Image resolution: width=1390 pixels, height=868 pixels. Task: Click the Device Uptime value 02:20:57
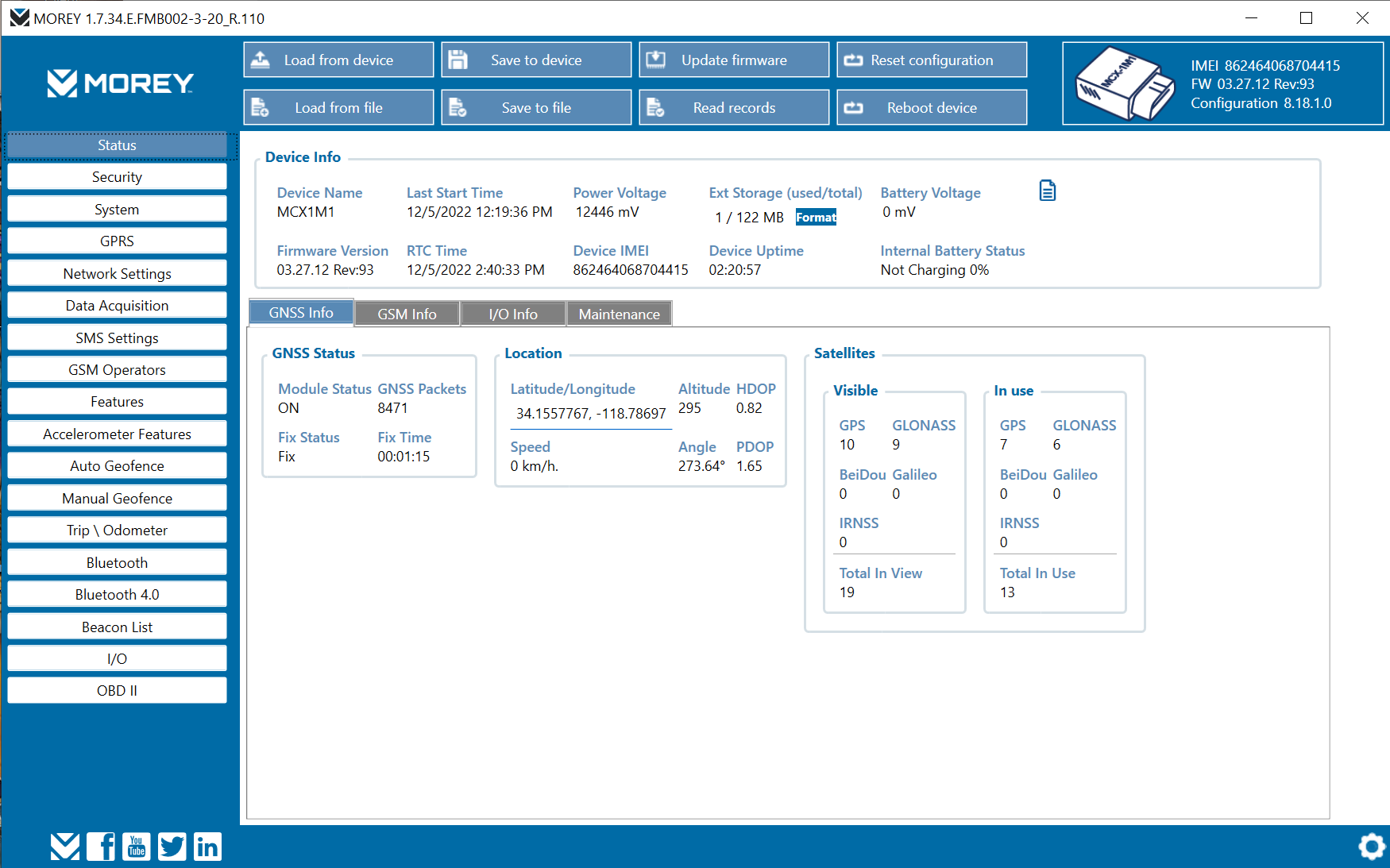[735, 270]
